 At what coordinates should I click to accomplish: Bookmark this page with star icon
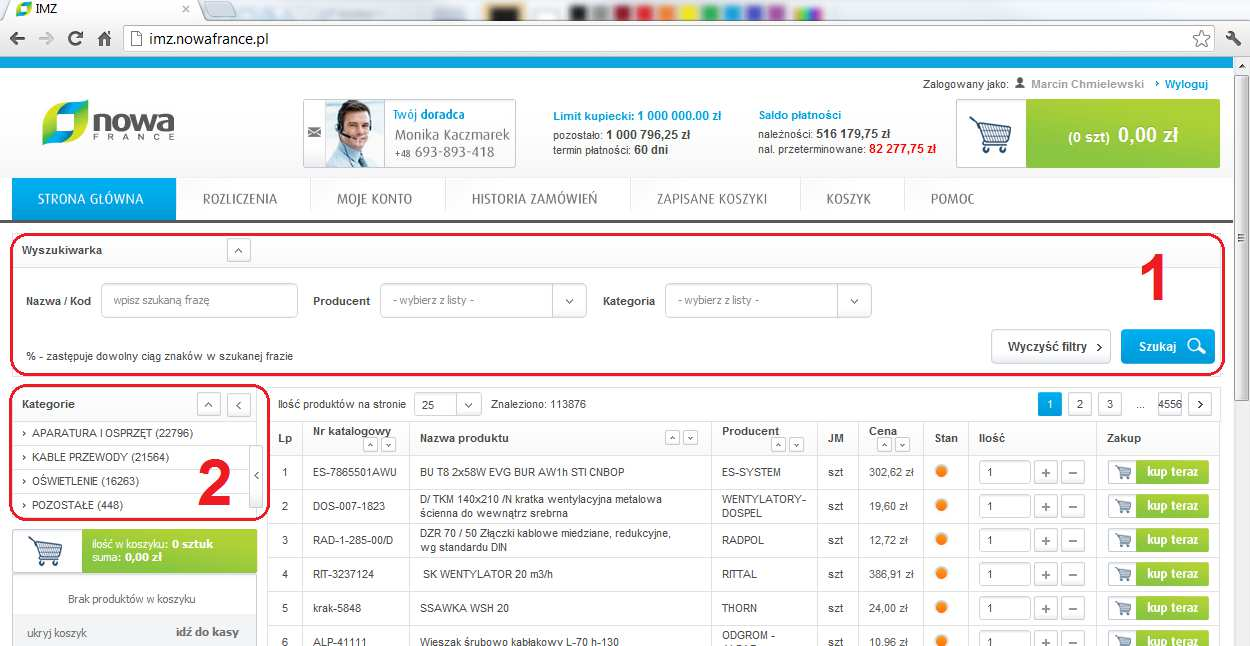point(1201,39)
